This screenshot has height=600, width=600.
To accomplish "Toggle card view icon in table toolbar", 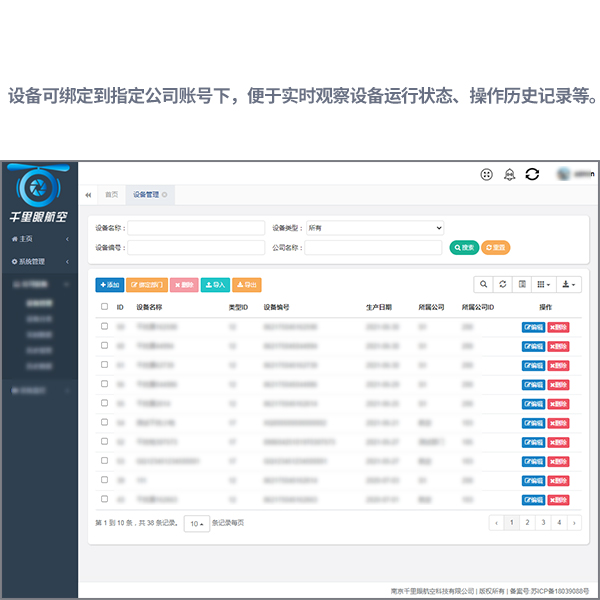I will point(522,284).
